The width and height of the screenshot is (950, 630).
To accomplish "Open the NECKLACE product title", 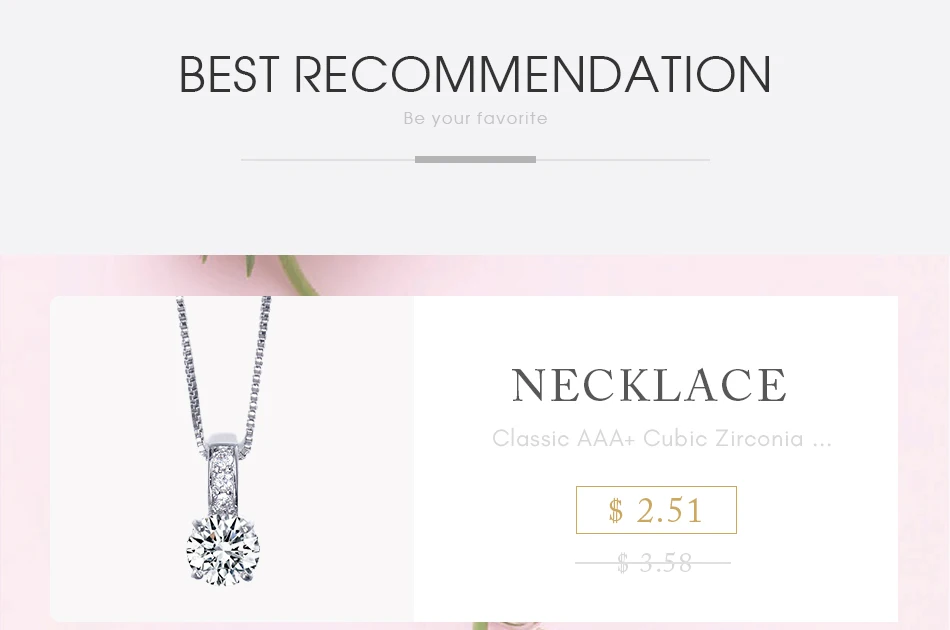I will pyautogui.click(x=649, y=385).
